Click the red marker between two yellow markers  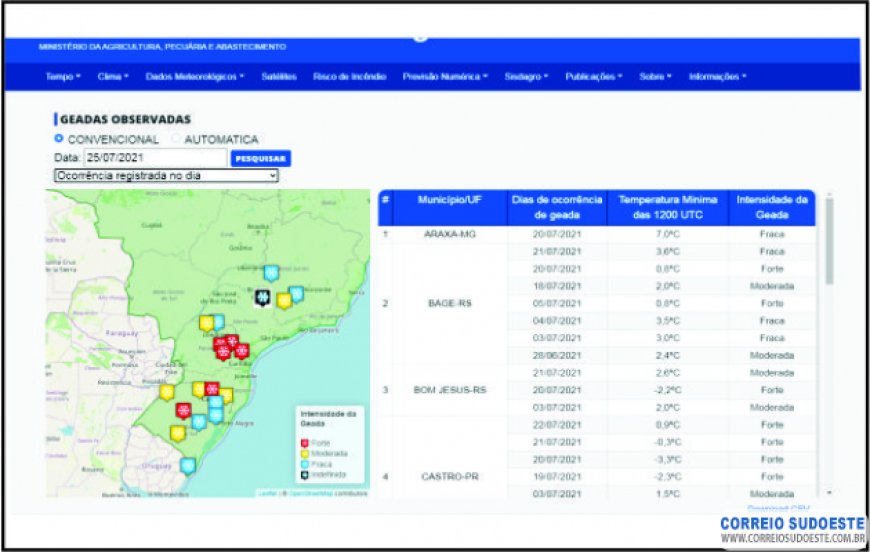pos(212,389)
